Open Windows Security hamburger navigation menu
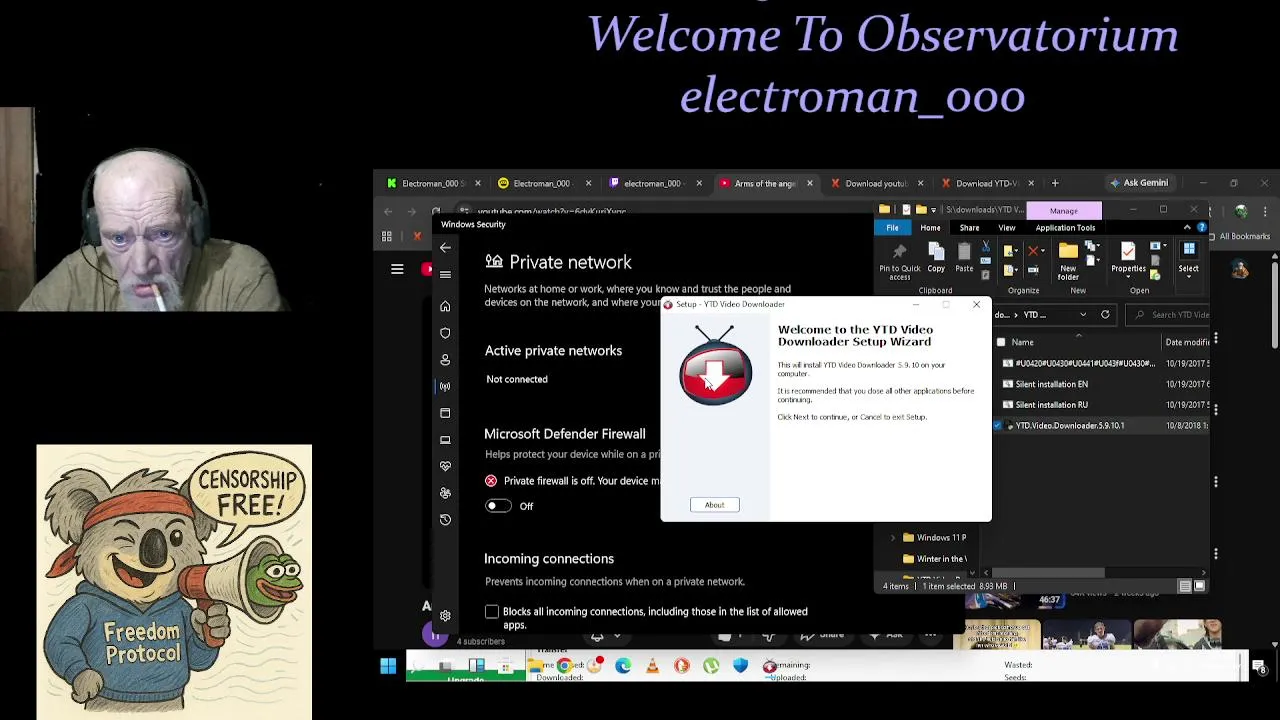This screenshot has height=720, width=1280. [445, 274]
